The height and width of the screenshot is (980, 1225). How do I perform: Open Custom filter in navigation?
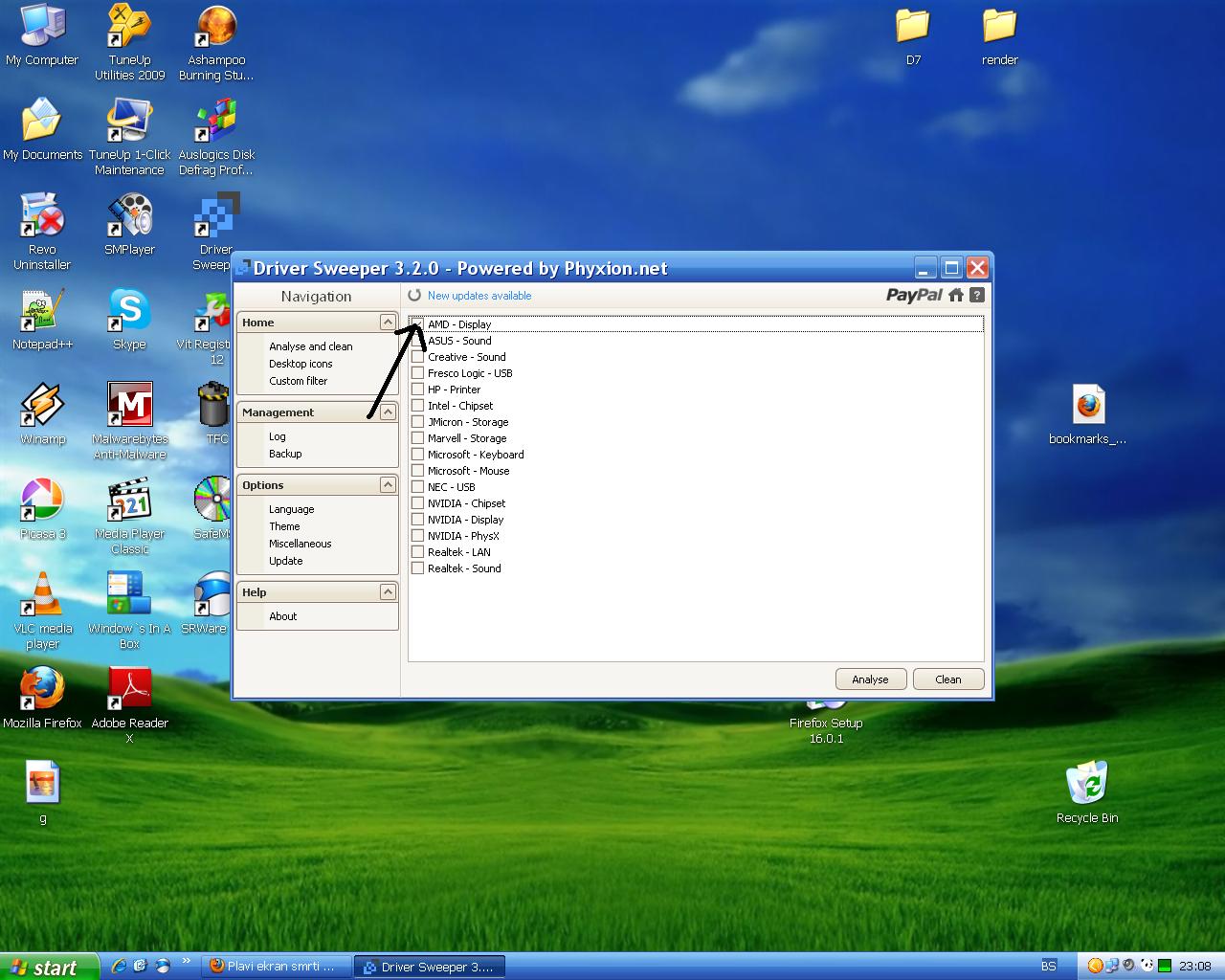pyautogui.click(x=298, y=381)
